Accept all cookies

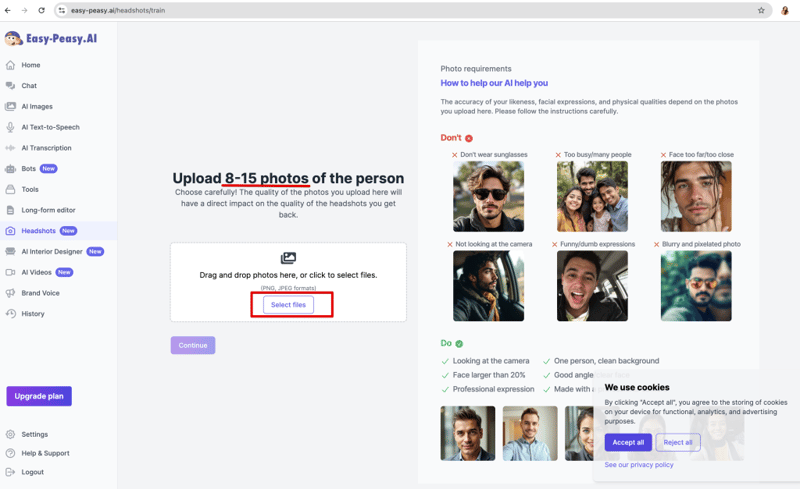[628, 442]
